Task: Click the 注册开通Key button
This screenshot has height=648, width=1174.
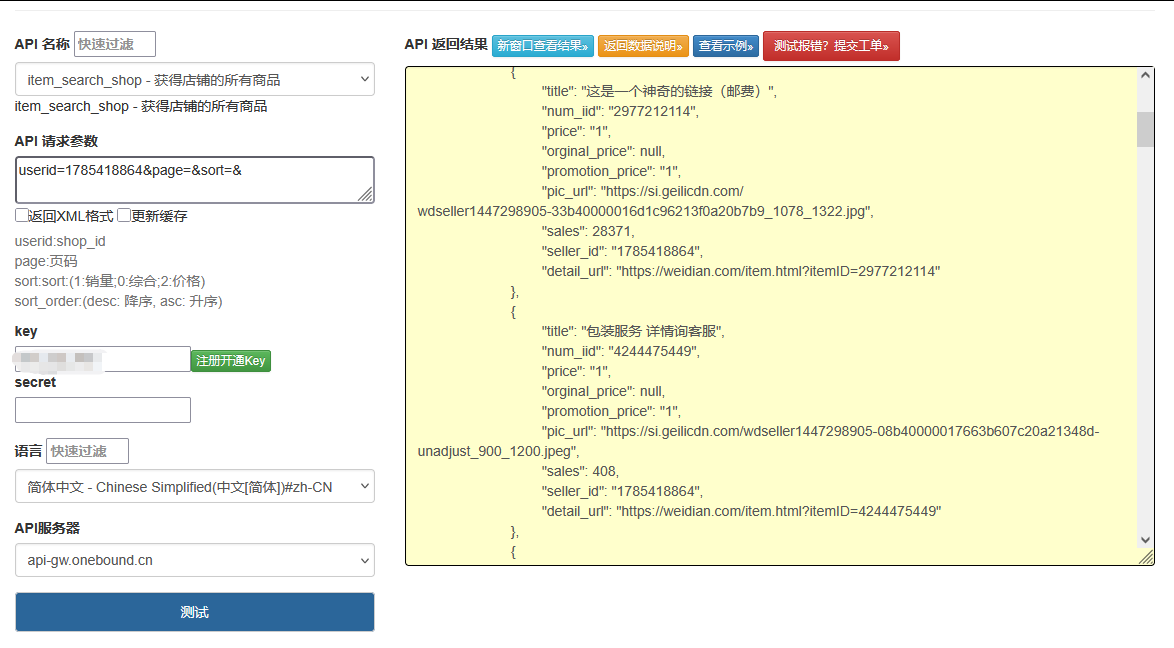Action: coord(231,361)
